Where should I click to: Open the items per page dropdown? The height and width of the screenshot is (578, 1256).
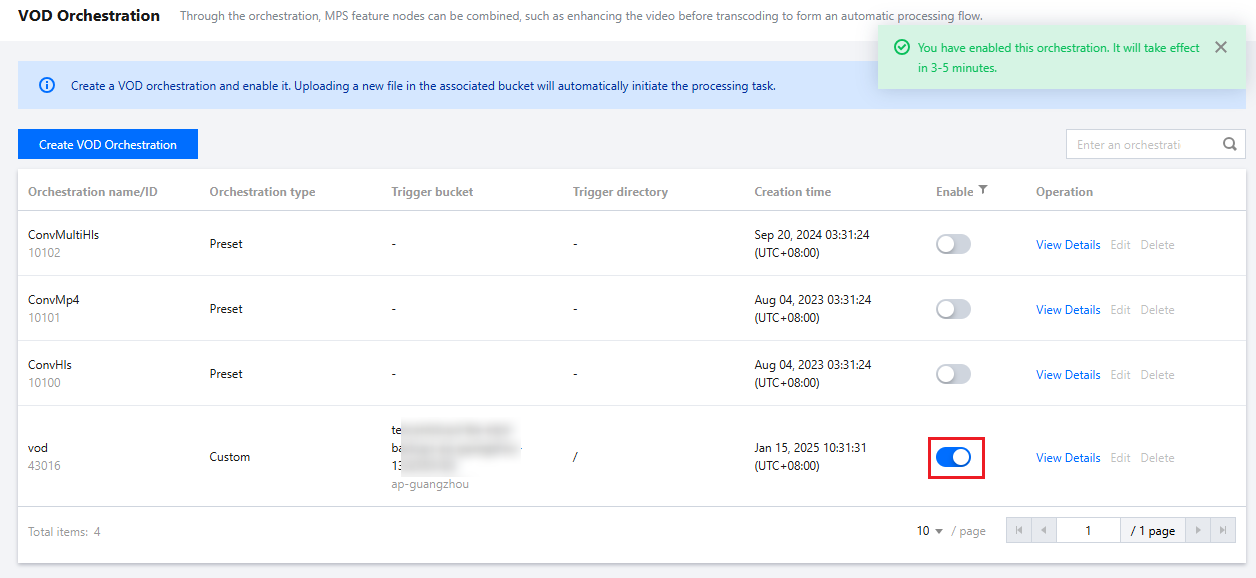(930, 531)
